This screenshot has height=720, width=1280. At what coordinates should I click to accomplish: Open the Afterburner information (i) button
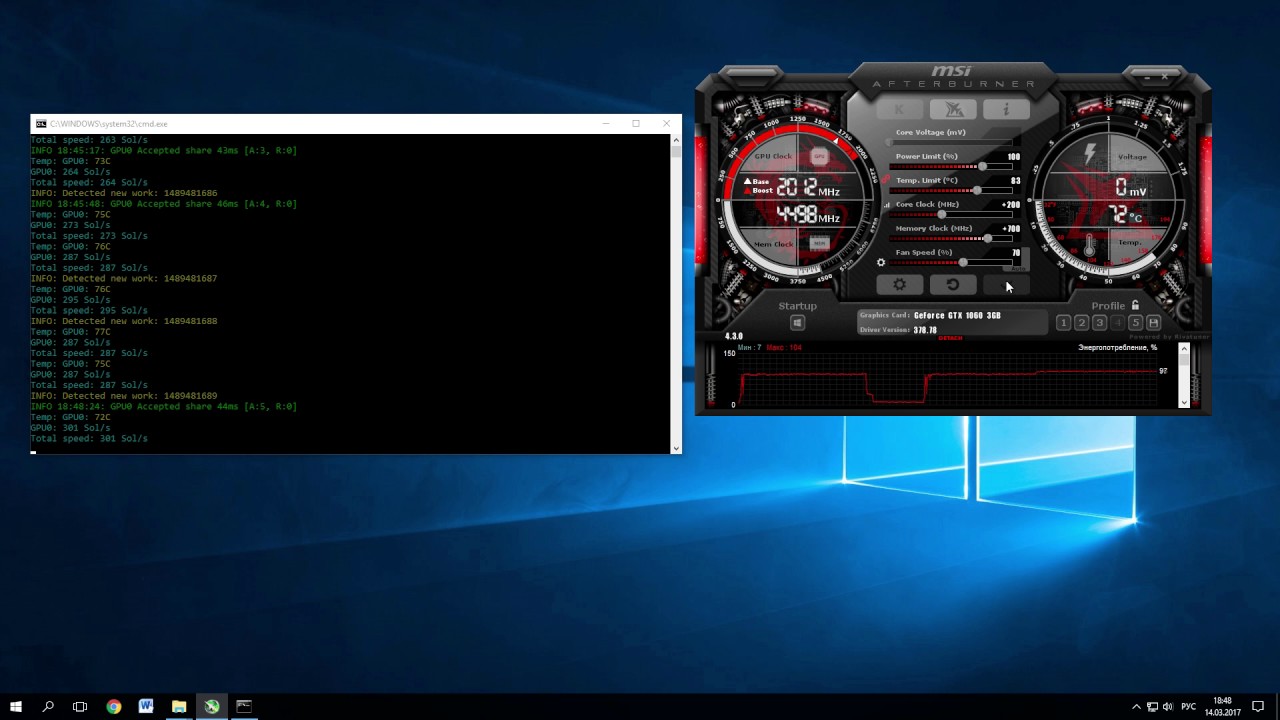[x=1006, y=110]
